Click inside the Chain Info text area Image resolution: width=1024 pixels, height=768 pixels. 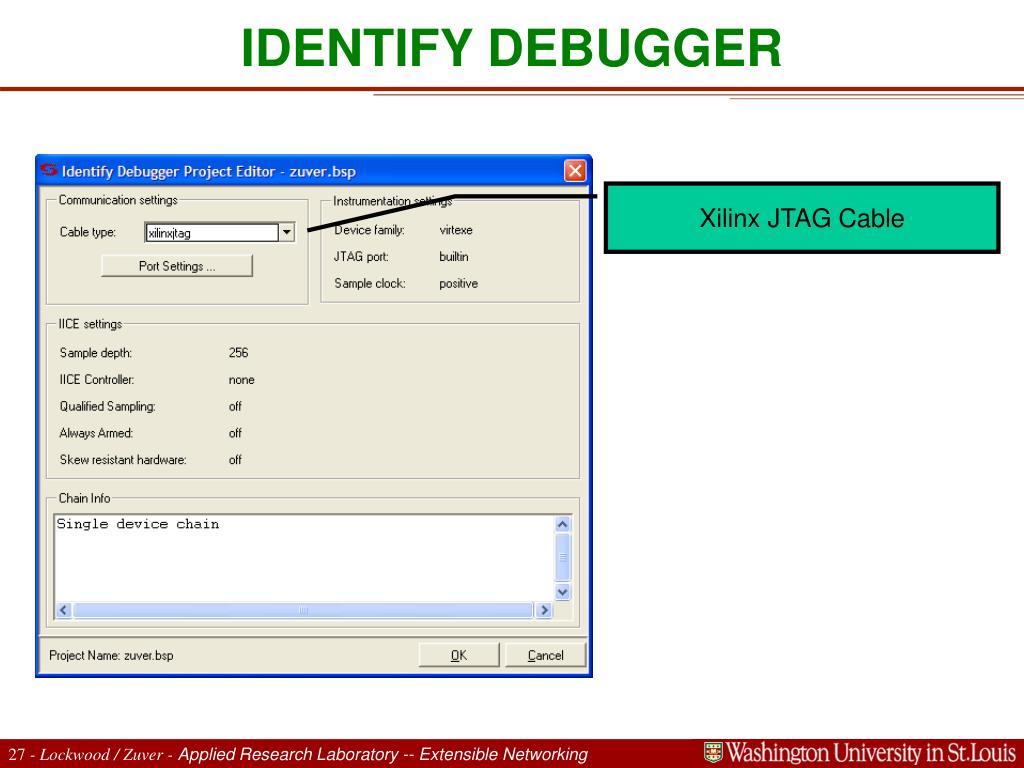pos(304,558)
